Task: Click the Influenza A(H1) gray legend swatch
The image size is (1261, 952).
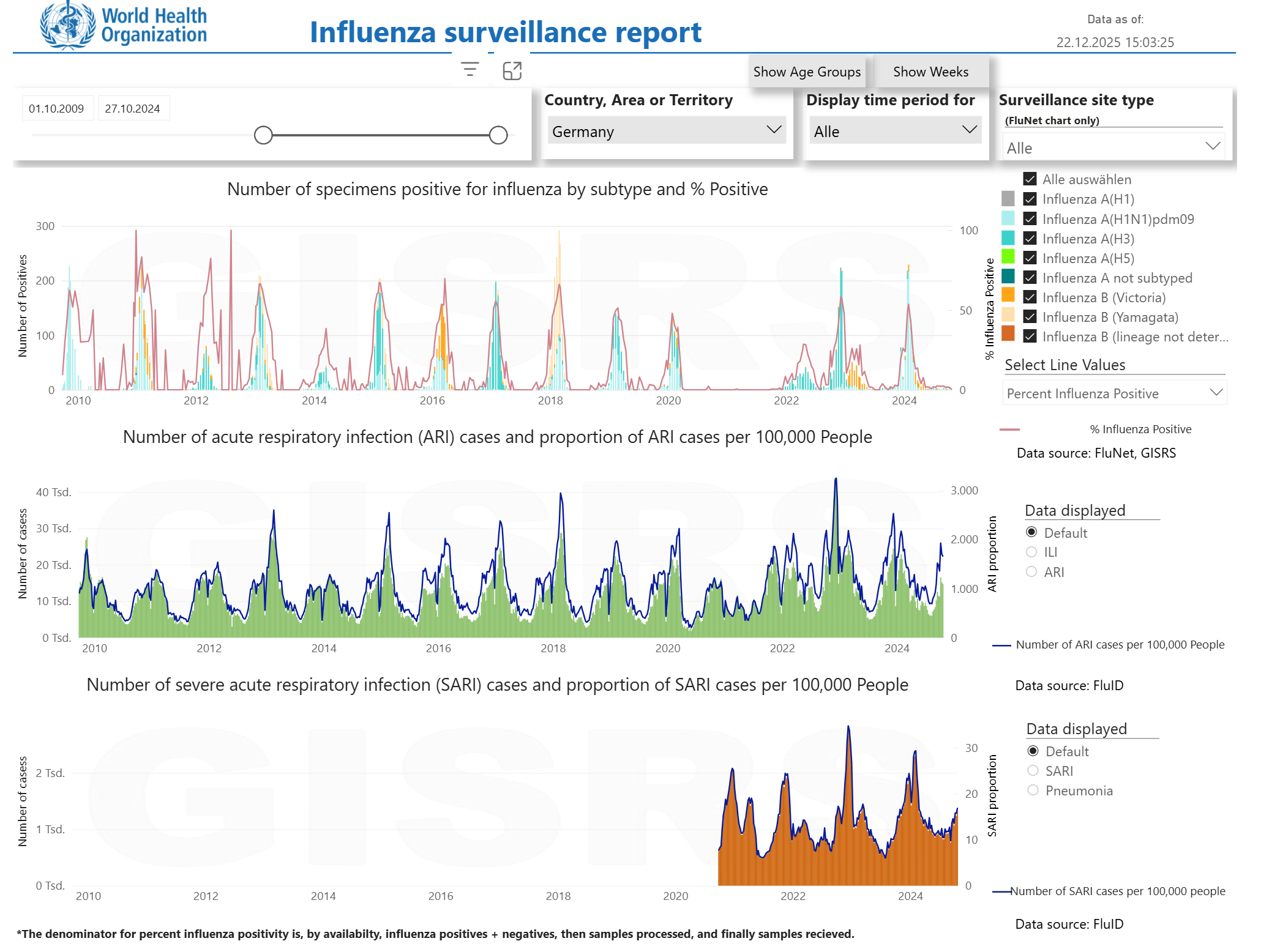Action: point(1008,199)
